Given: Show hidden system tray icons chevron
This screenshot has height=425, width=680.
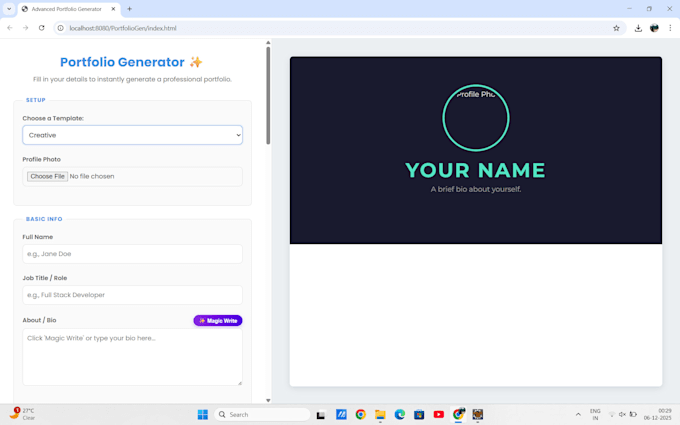Looking at the screenshot, I should (578, 415).
